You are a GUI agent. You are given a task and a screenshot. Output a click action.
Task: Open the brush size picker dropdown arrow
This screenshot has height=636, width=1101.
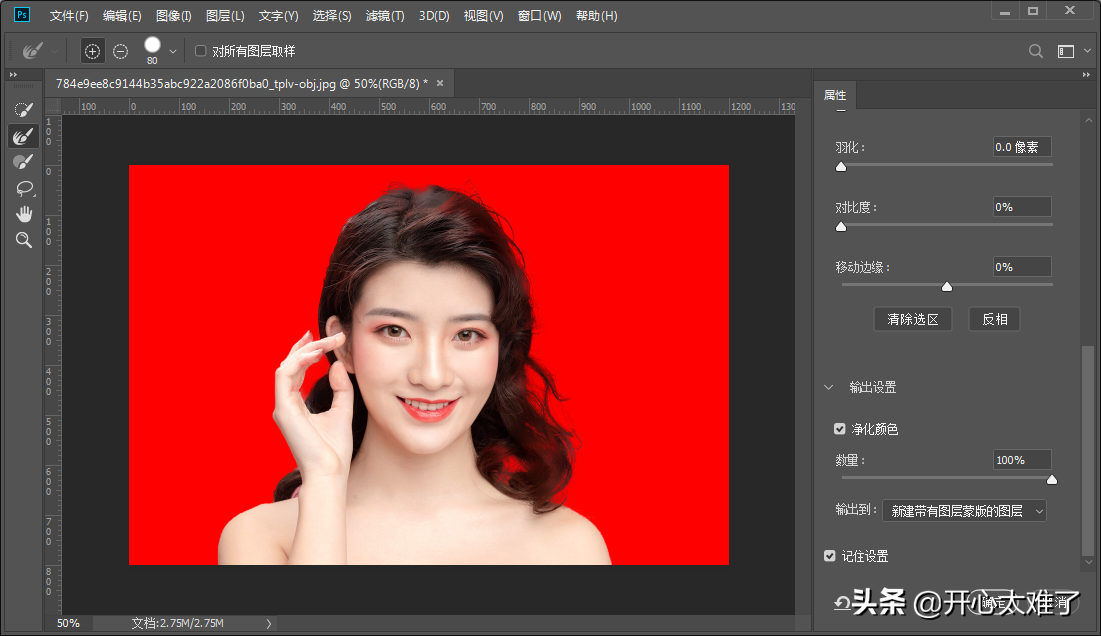pos(173,51)
